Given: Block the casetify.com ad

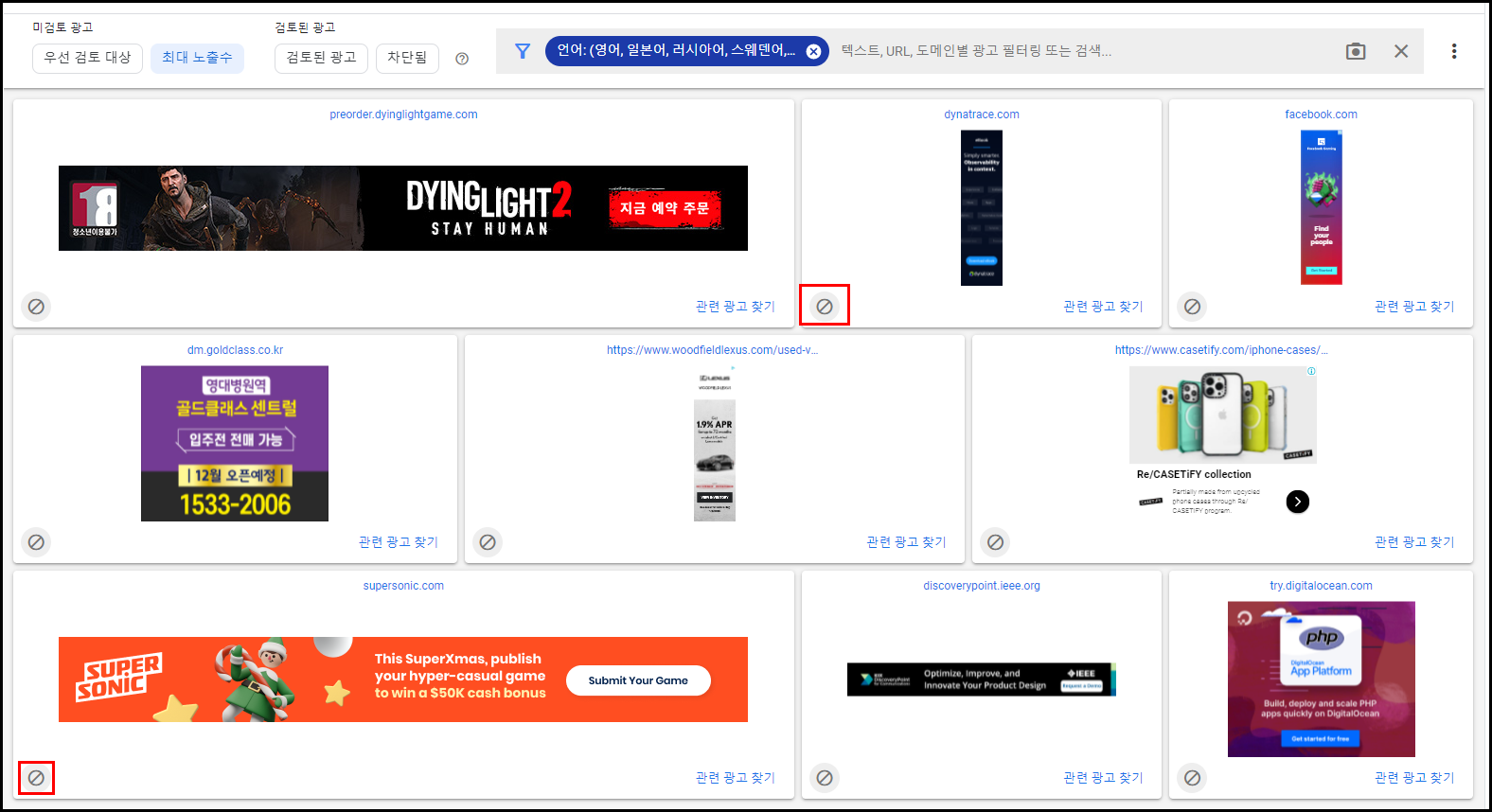Looking at the screenshot, I should (x=995, y=542).
